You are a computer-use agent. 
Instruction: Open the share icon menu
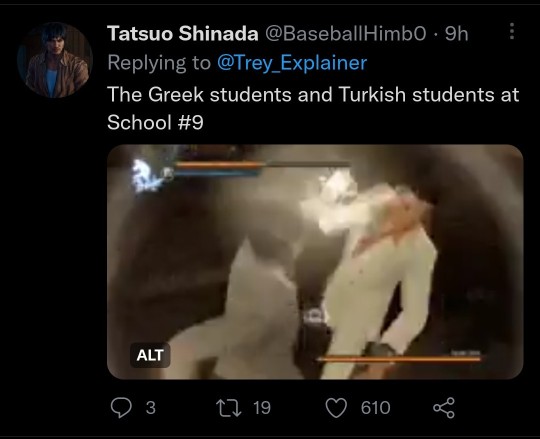pyautogui.click(x=444, y=408)
